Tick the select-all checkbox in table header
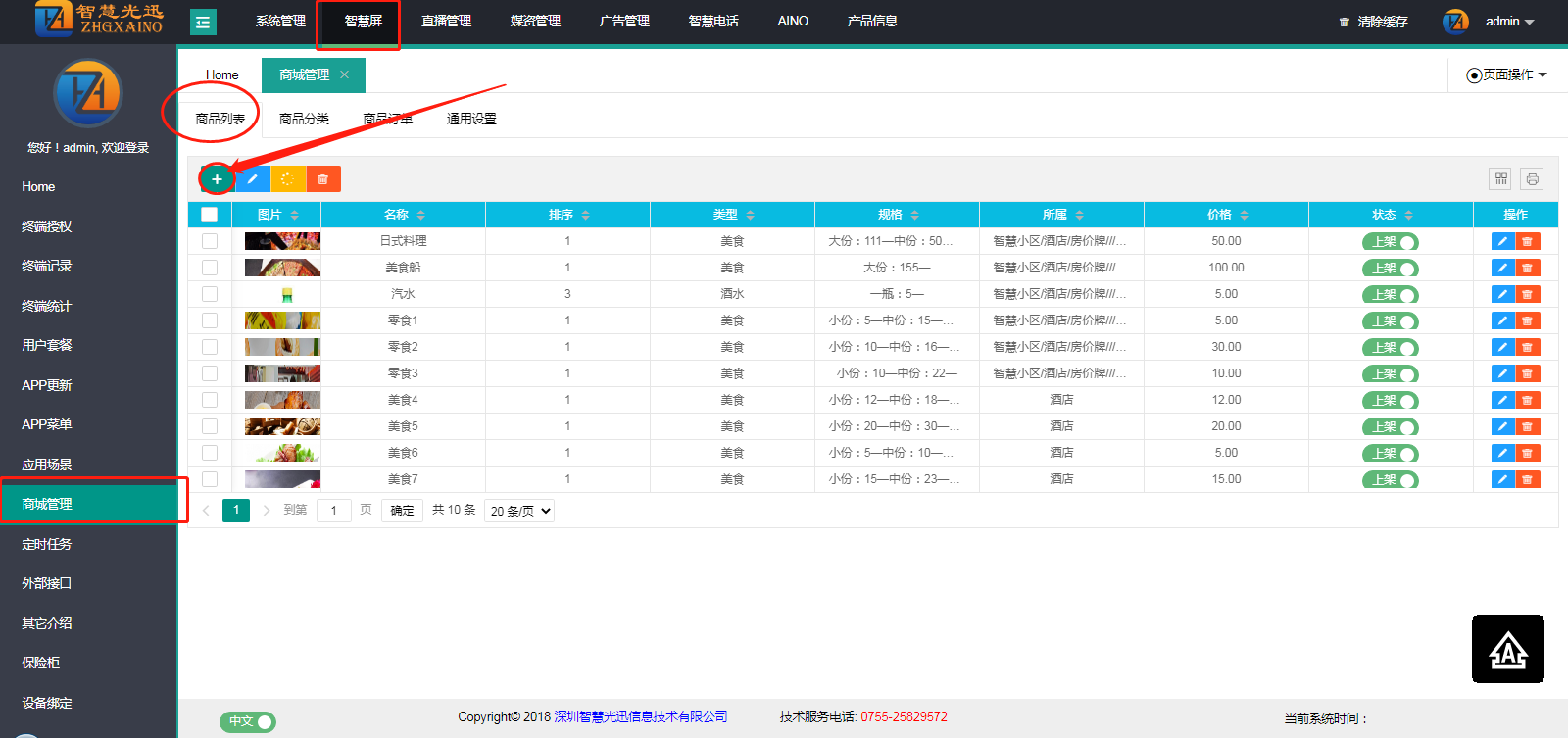 (x=209, y=215)
